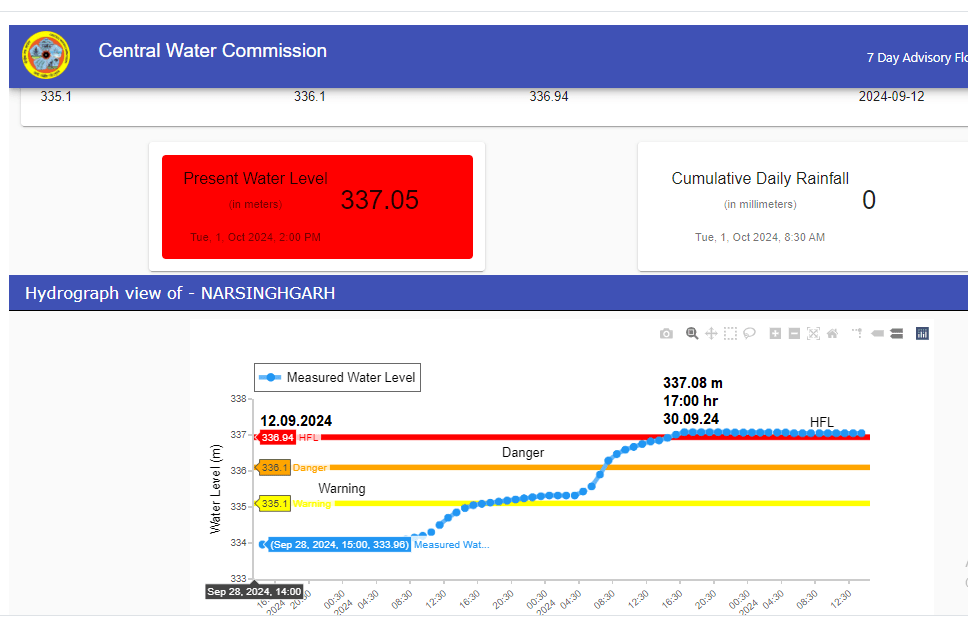Screen dimensions: 968x638
Task: Zoom out on the hydrograph
Action: pos(794,334)
